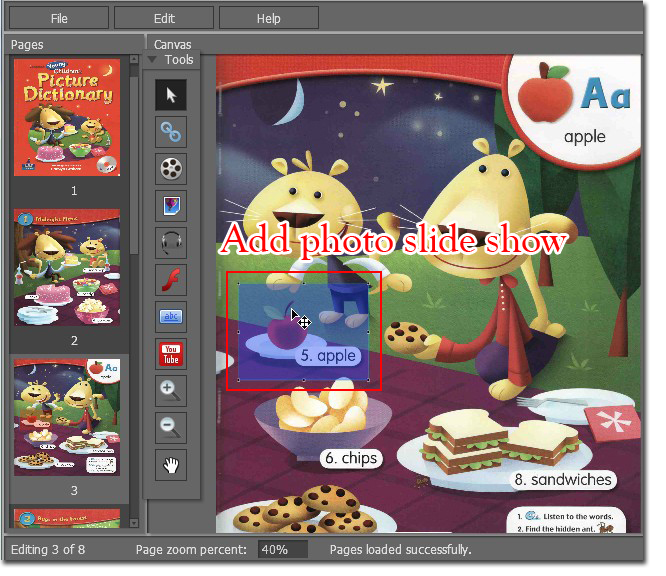The width and height of the screenshot is (666, 576).
Task: Open the Edit menu
Action: (x=164, y=19)
